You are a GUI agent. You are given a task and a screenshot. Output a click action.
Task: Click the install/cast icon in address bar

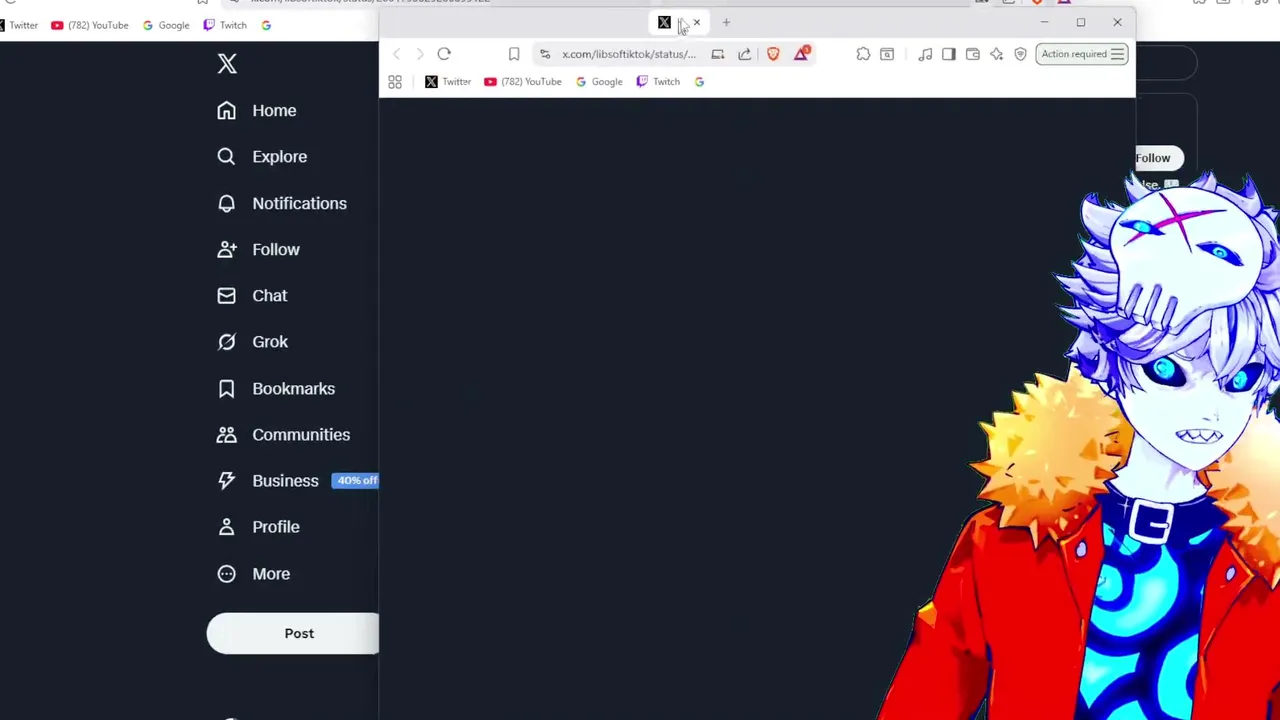pos(718,54)
